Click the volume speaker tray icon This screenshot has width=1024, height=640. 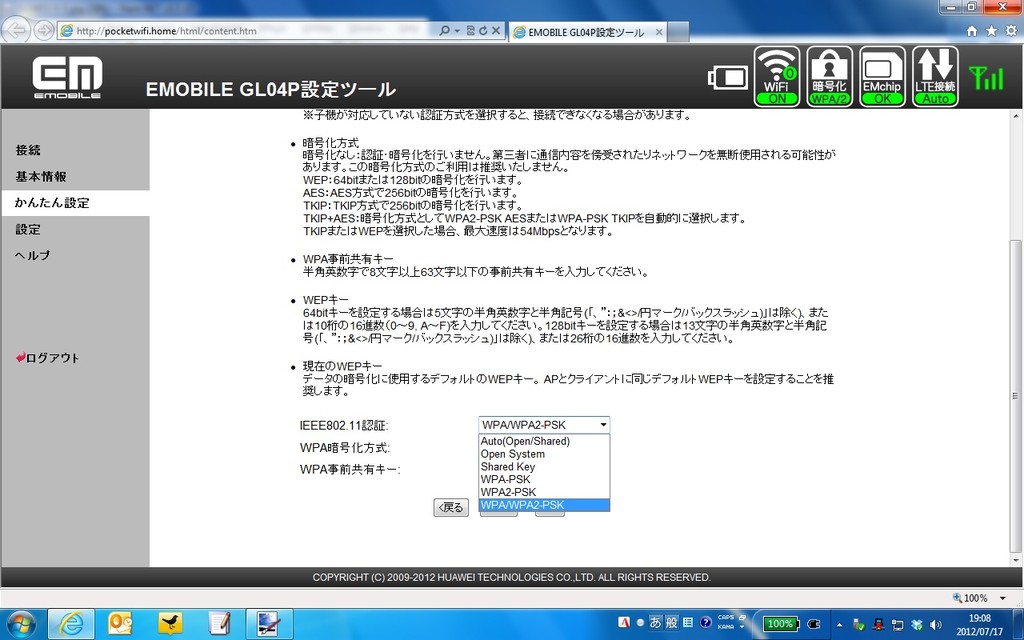tap(936, 624)
